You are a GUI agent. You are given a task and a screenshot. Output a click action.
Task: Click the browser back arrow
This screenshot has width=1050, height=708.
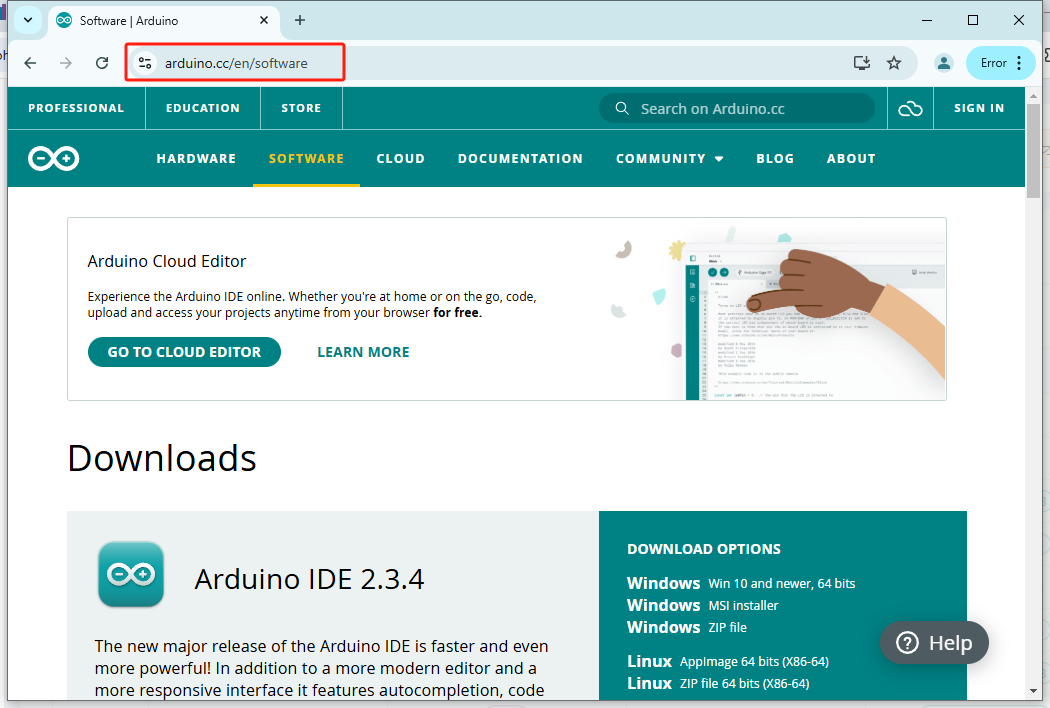[30, 63]
